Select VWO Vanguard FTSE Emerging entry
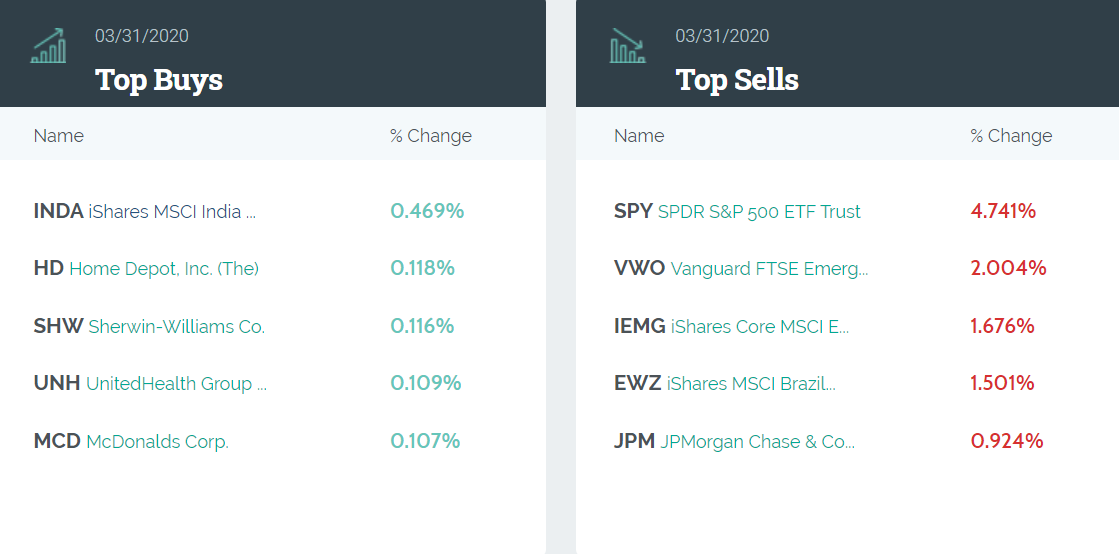Image resolution: width=1119 pixels, height=554 pixels. (x=741, y=269)
